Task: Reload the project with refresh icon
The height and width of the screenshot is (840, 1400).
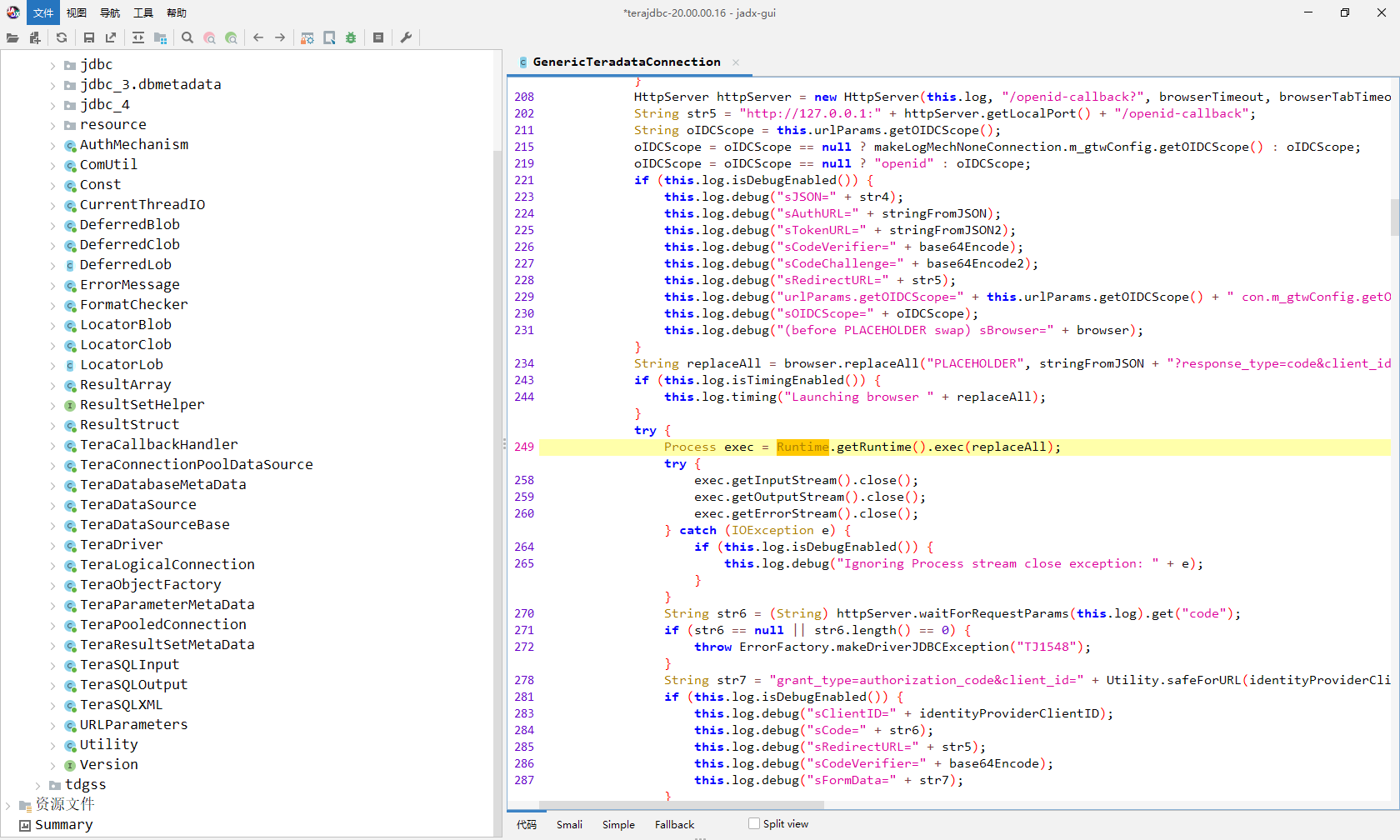Action: pyautogui.click(x=62, y=37)
